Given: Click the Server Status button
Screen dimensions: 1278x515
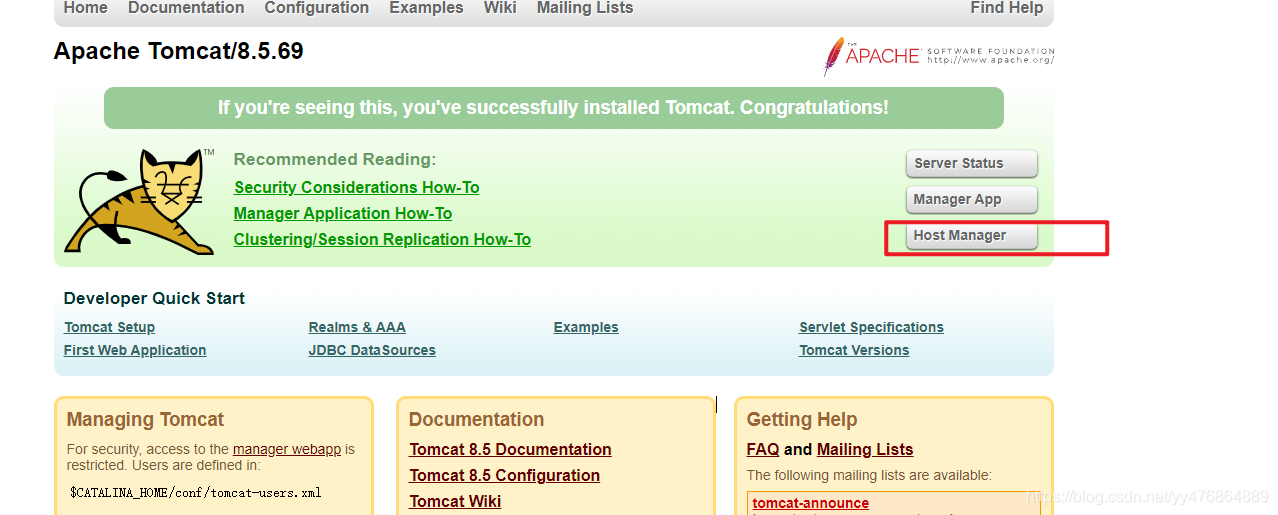Looking at the screenshot, I should [971, 163].
